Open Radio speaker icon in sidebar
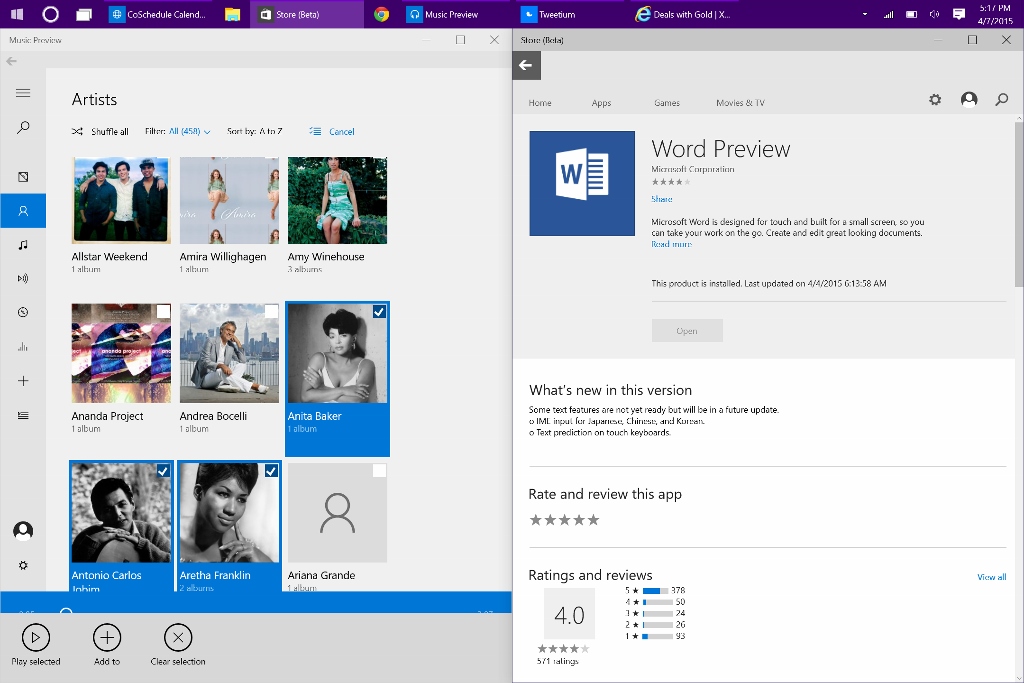 pos(23,279)
